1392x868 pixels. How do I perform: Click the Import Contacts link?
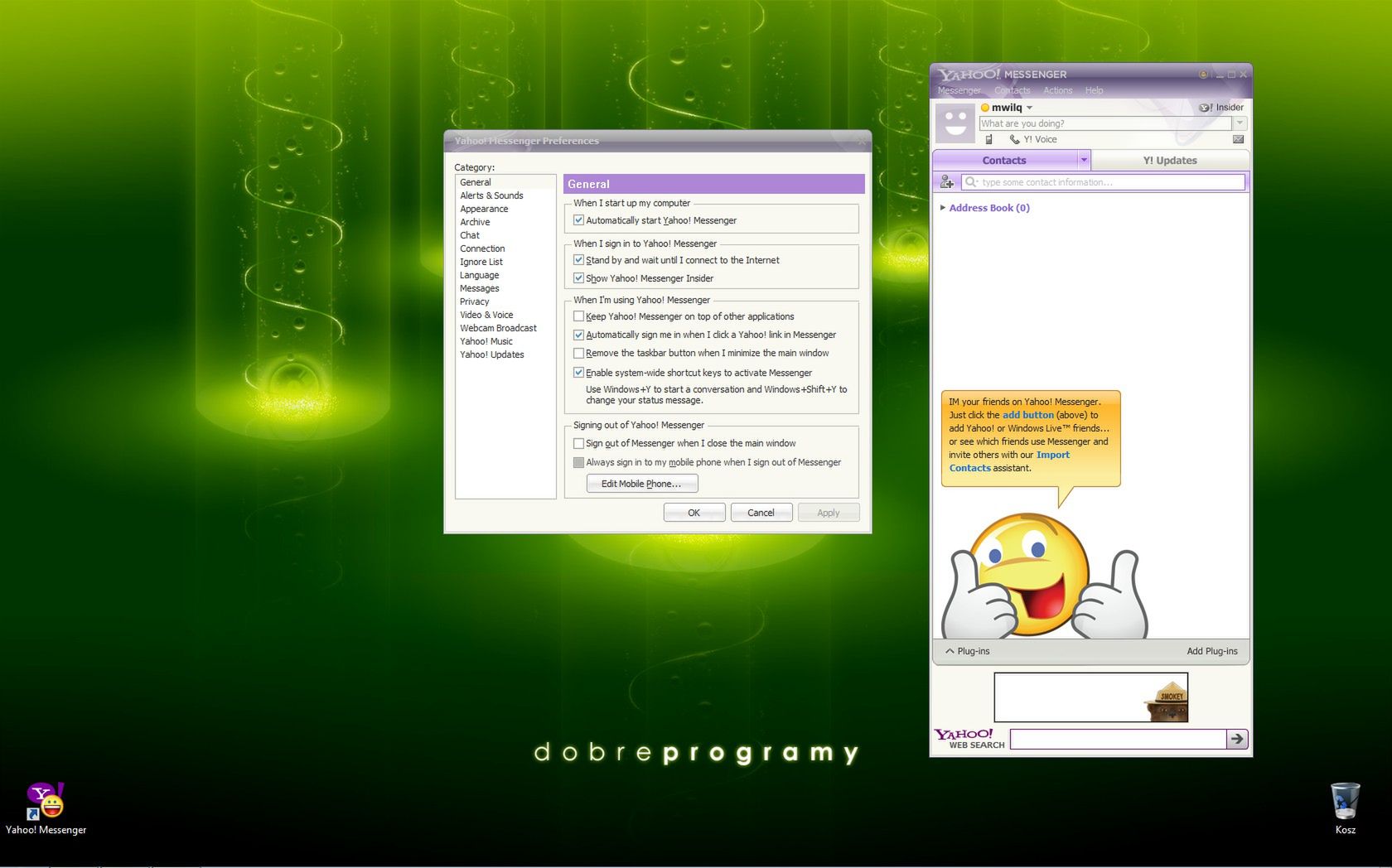[x=1009, y=461]
